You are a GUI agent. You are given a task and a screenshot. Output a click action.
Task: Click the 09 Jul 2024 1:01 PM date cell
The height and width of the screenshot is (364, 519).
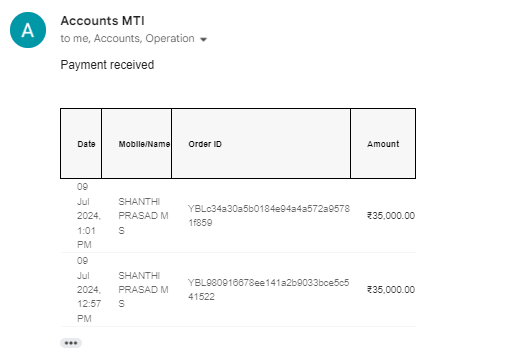click(x=89, y=216)
